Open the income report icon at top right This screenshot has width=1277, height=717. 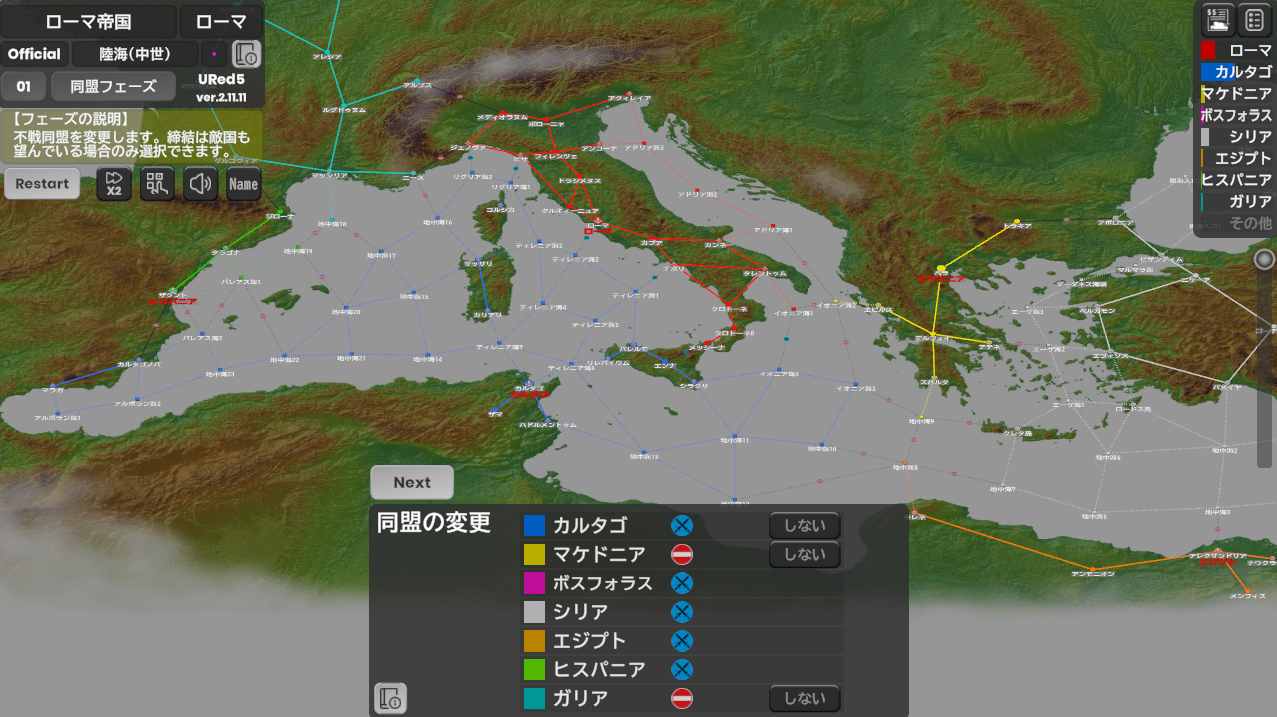coord(1218,19)
